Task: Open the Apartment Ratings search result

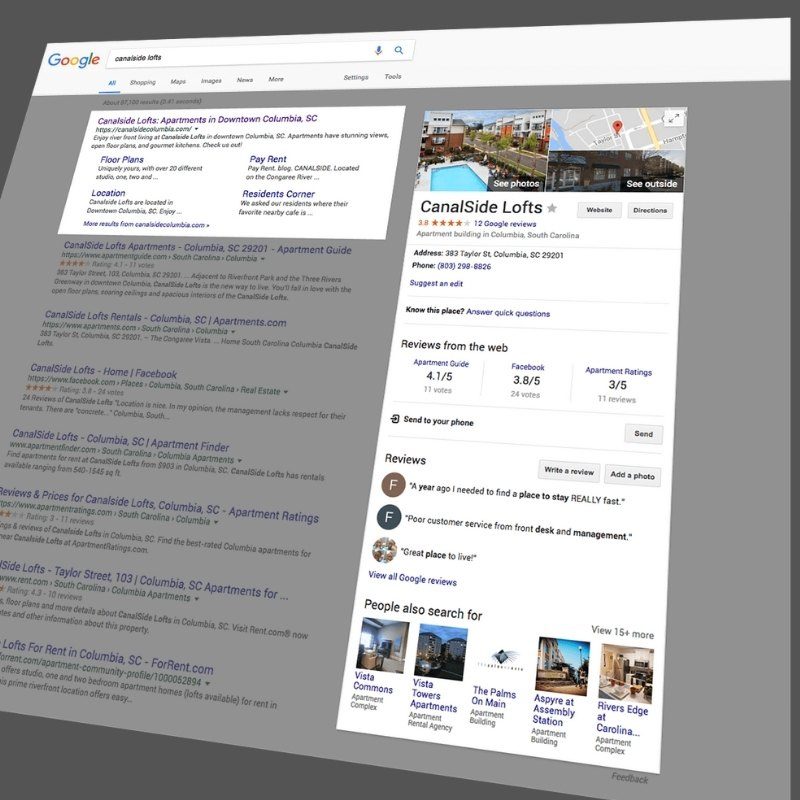Action: tap(159, 505)
